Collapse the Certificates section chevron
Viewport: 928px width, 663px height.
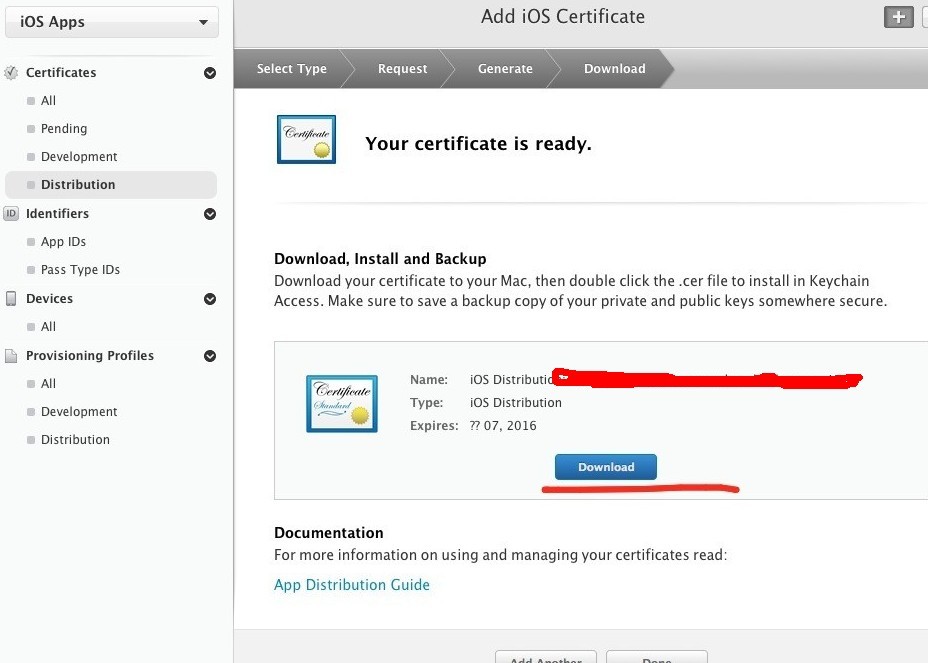tap(210, 73)
